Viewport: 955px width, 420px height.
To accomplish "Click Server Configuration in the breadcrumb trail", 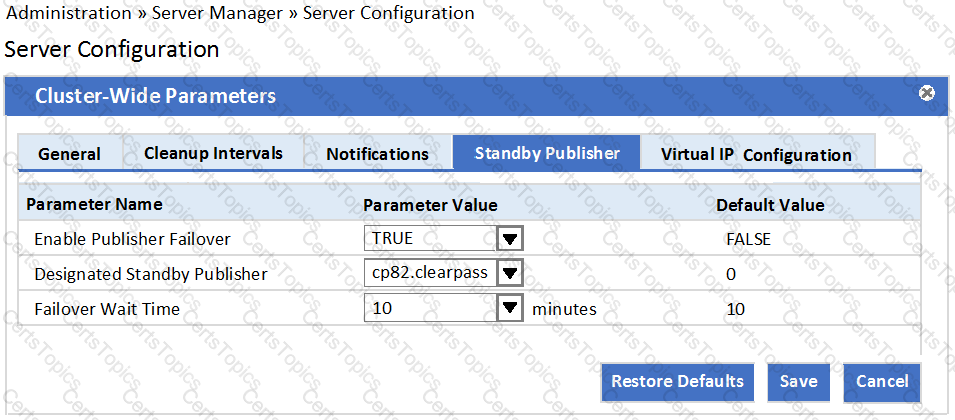I will [388, 13].
